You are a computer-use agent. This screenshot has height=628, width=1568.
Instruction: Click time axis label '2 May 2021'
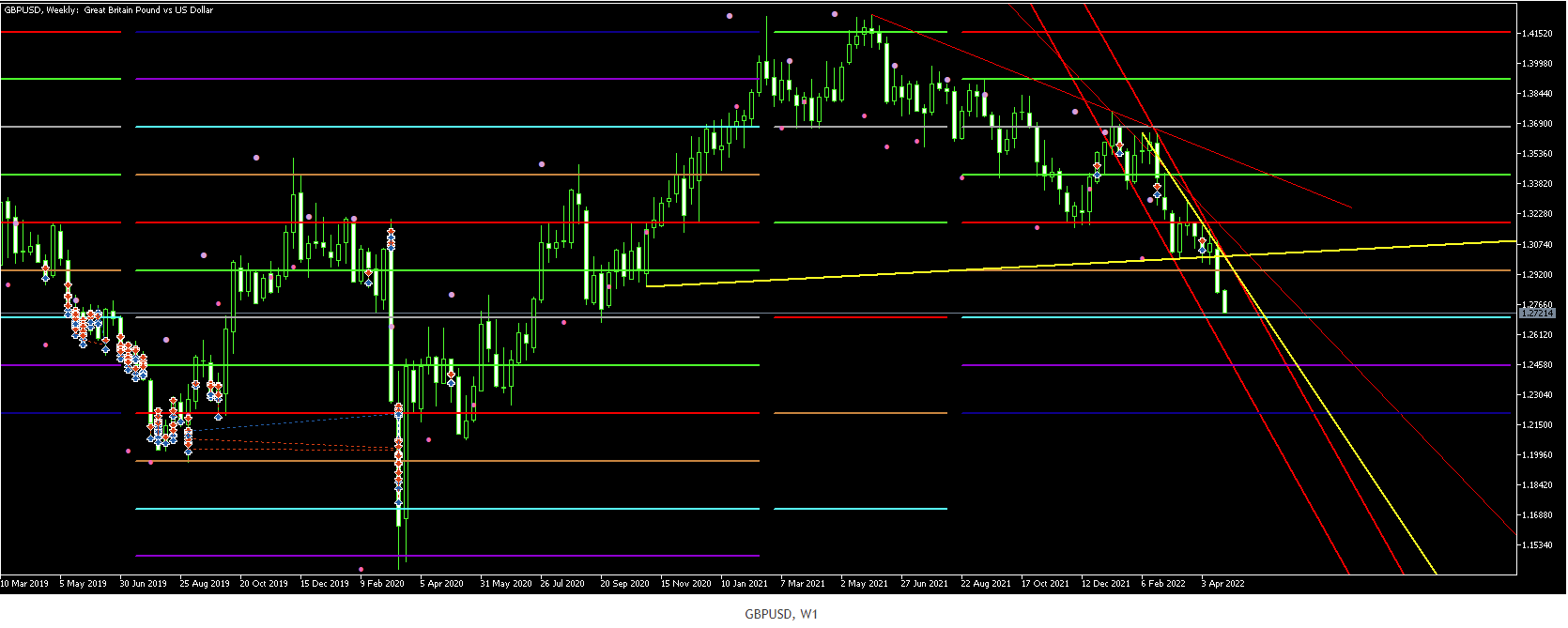click(865, 583)
